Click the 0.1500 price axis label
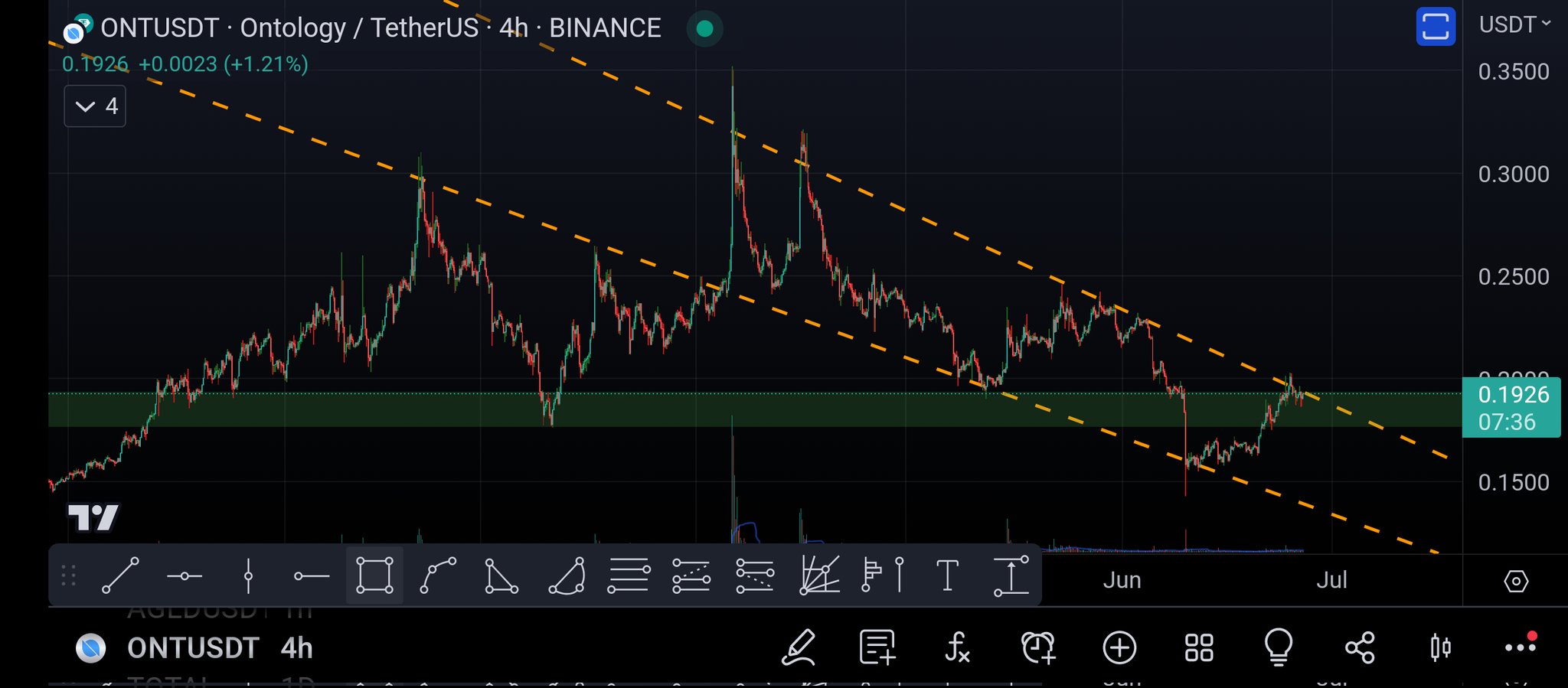Screen dimensions: 1568x688 tap(1514, 483)
